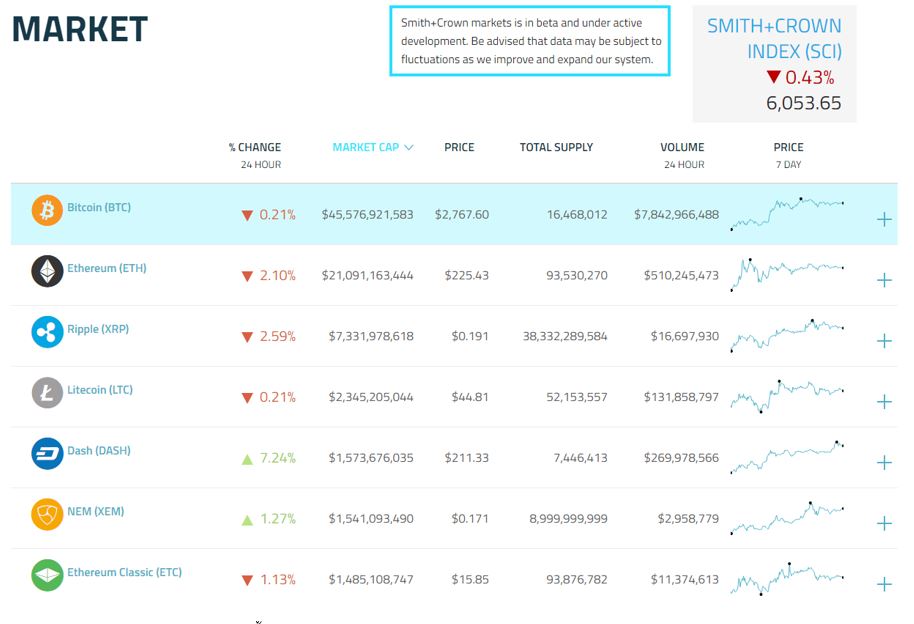Image resolution: width=914 pixels, height=624 pixels.
Task: Open the Ripple (XRP) link
Action: pos(98,329)
